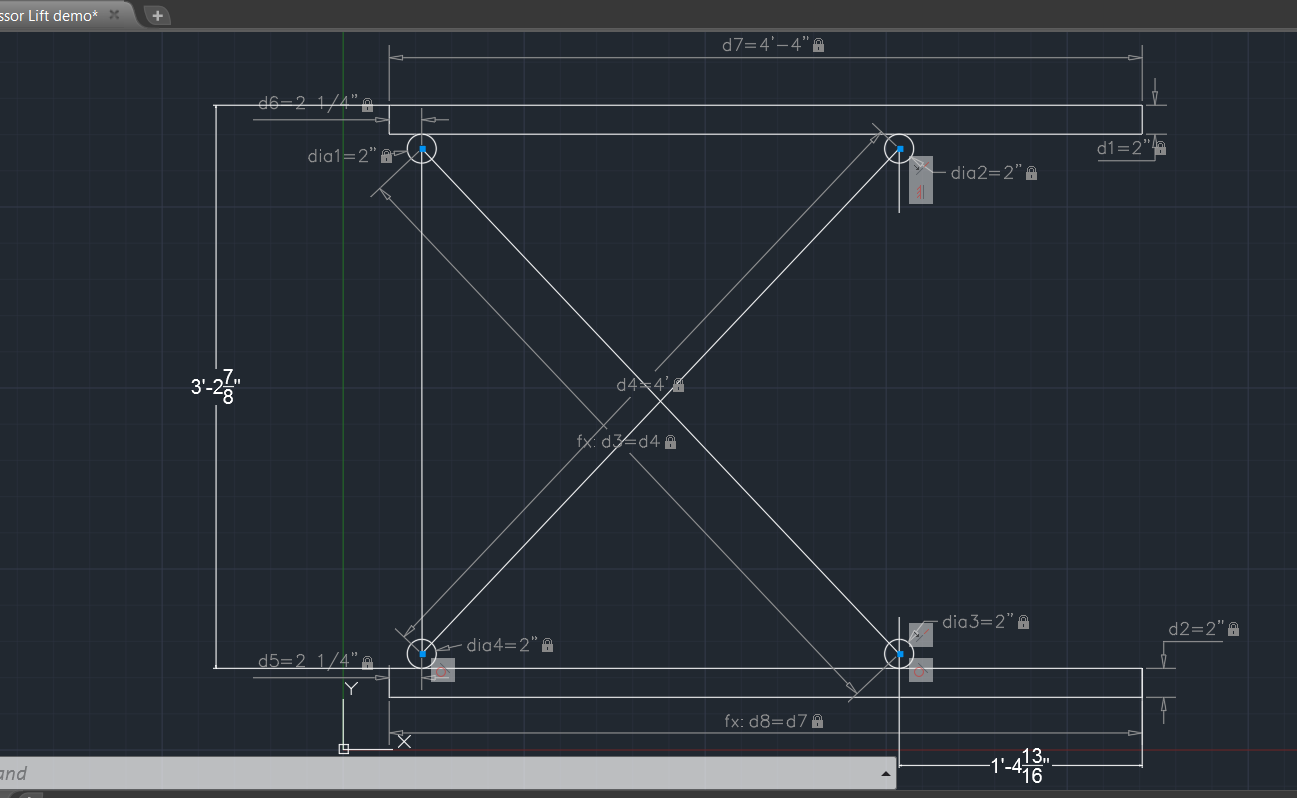
Task: Click the tangent constraint icon beside dia4 circle
Action: (x=443, y=671)
